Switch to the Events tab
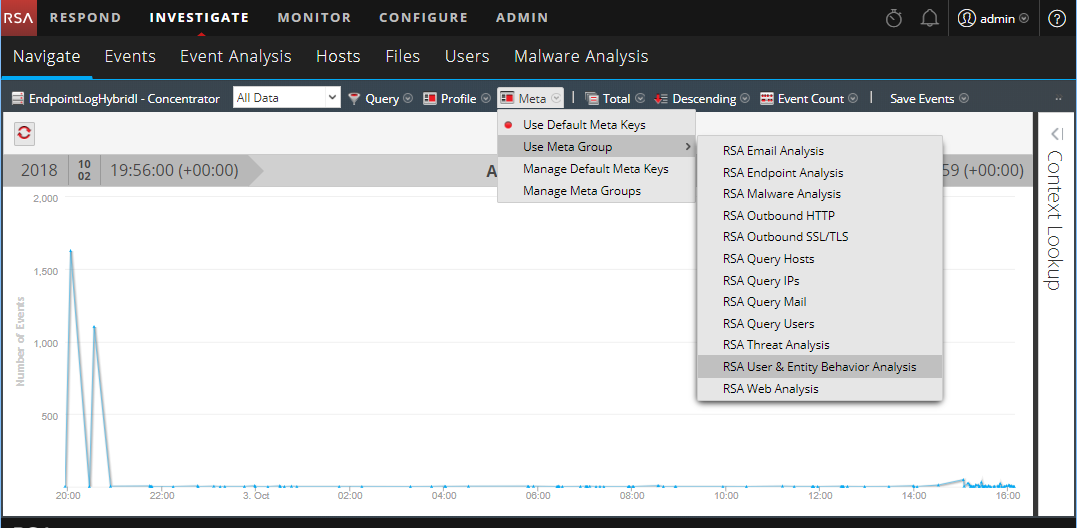Image resolution: width=1077 pixels, height=528 pixels. [130, 56]
